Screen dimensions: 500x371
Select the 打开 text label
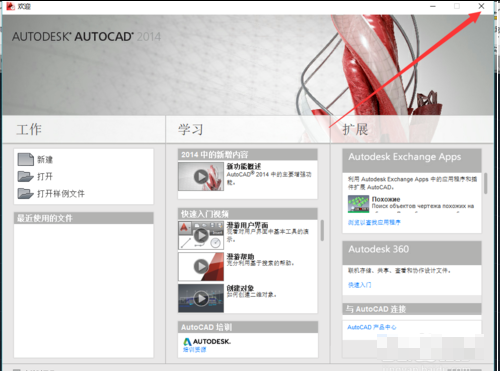[45, 176]
